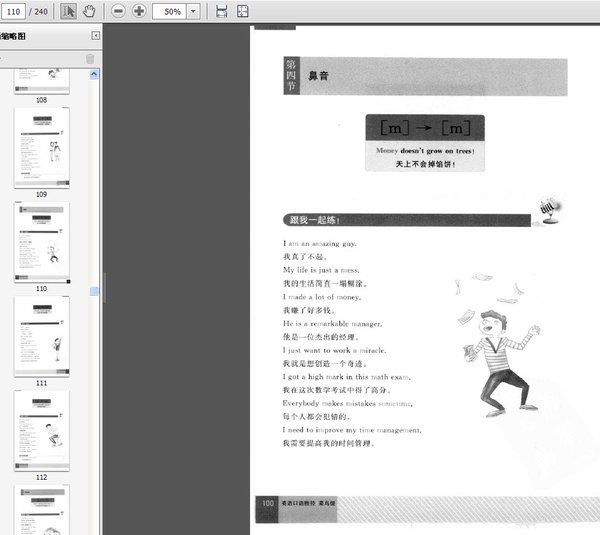This screenshot has height=535, width=600.
Task: Fit one full page to window
Action: [x=243, y=11]
